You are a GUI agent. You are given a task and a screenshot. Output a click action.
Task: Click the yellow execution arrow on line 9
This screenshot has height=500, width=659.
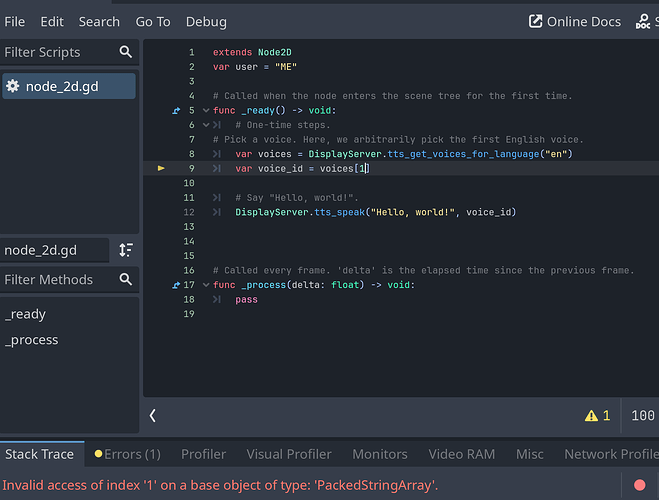[x=161, y=169]
